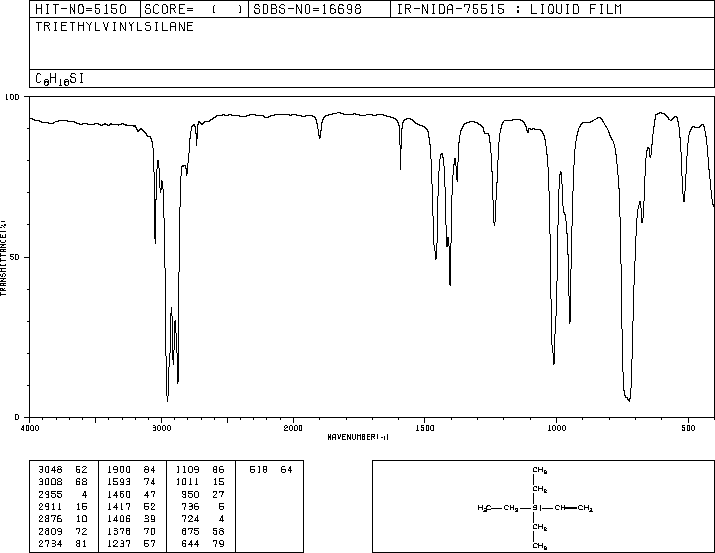Select peak table entry 1109
The width and height of the screenshot is (715, 553).
187,470
